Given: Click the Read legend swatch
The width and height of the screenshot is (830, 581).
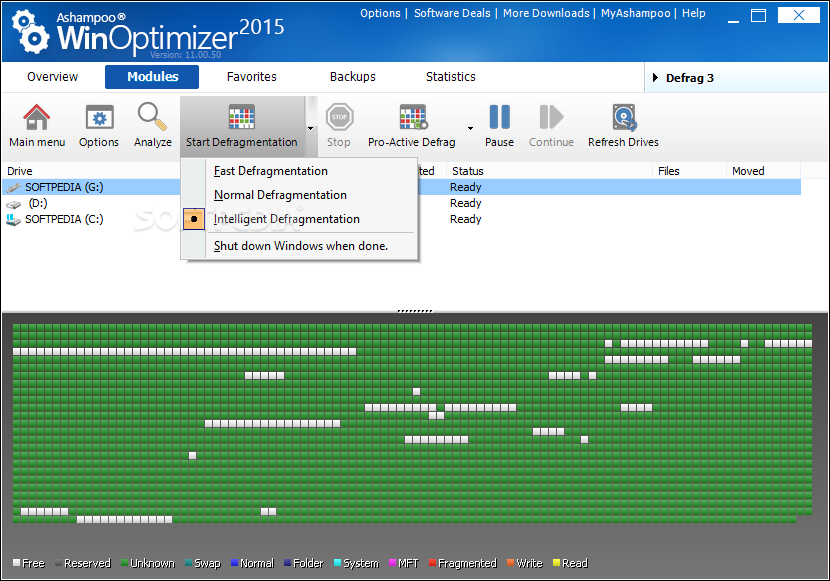Looking at the screenshot, I should (556, 562).
